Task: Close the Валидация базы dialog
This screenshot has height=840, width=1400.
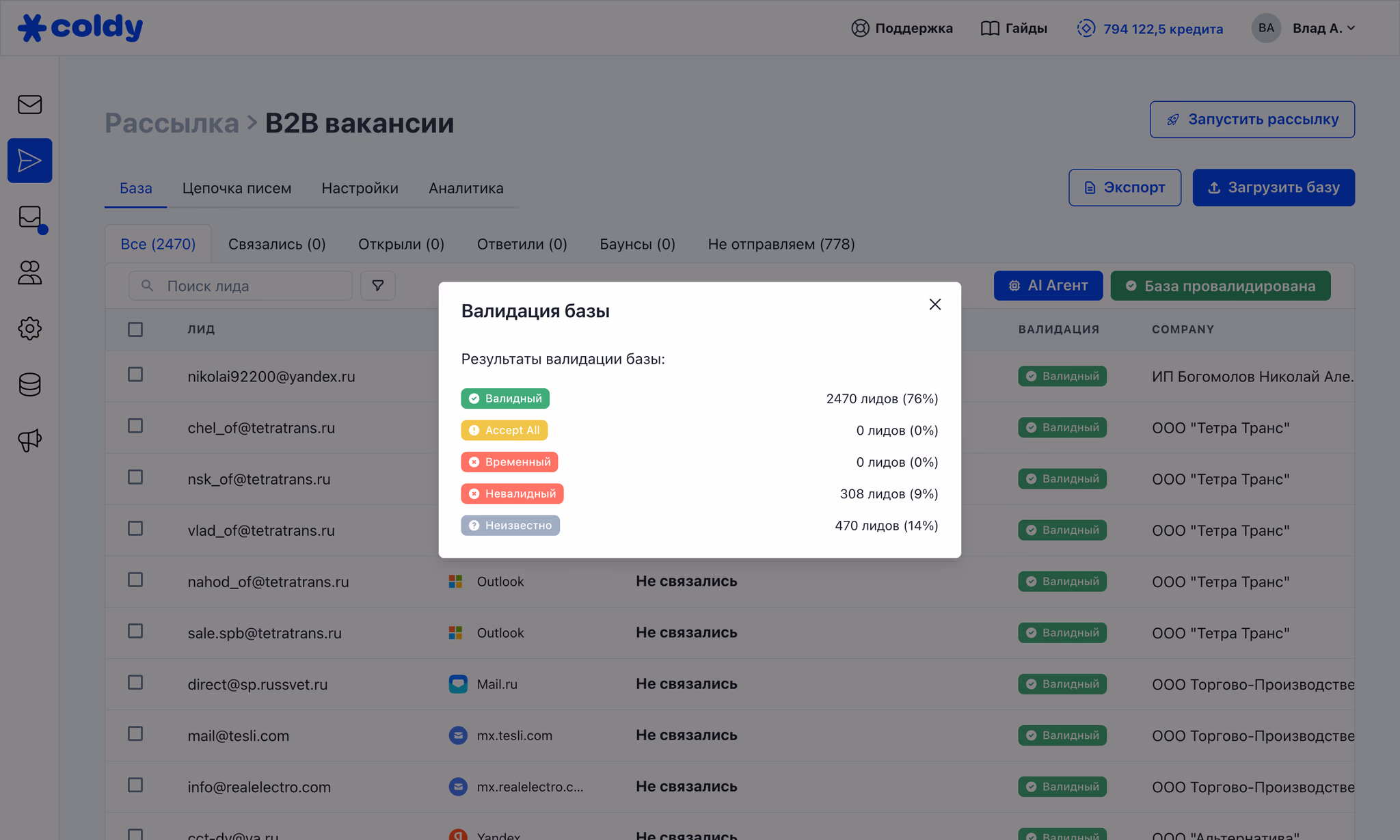Action: pyautogui.click(x=934, y=305)
